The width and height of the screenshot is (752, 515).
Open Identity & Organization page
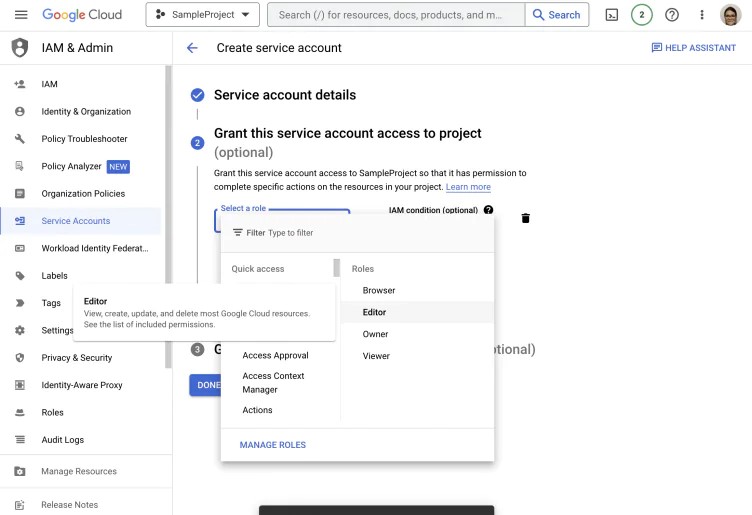tap(86, 112)
